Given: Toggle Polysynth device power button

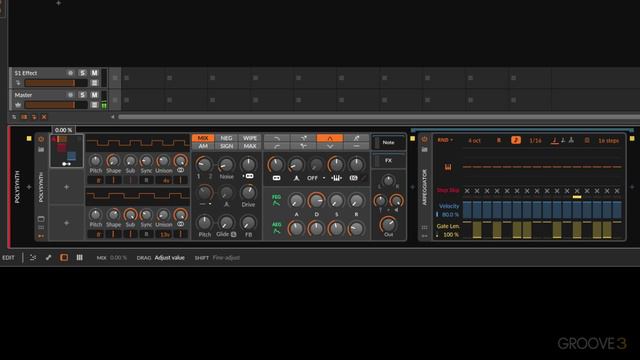Looking at the screenshot, I should (x=41, y=139).
